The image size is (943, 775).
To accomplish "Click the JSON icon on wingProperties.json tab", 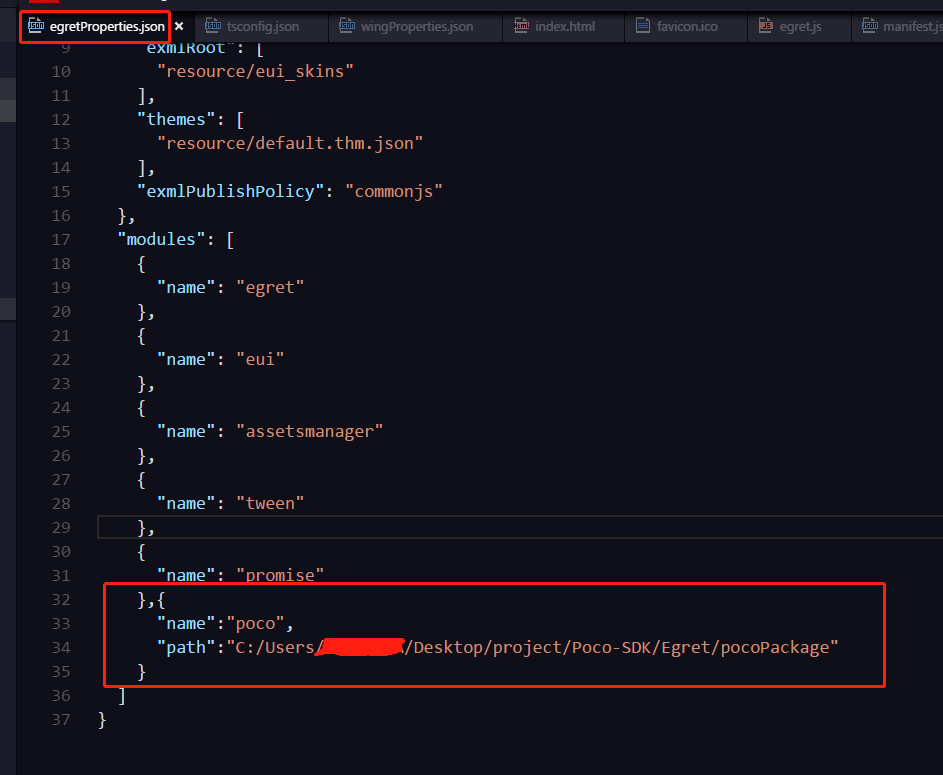I will click(347, 25).
